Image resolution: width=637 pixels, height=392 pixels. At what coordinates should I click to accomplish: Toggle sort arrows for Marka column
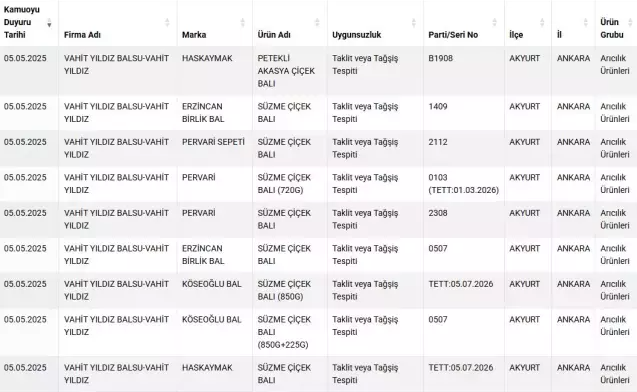click(x=243, y=22)
